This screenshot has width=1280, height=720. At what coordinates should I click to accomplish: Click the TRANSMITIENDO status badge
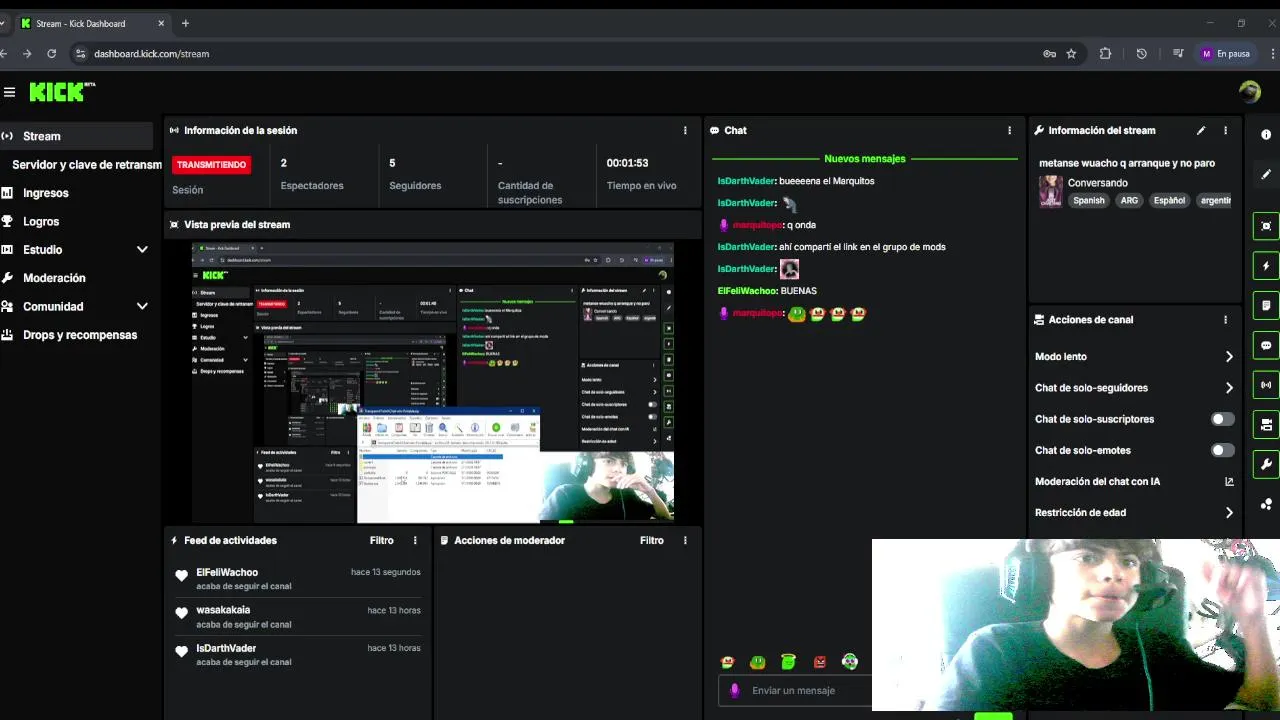point(211,165)
